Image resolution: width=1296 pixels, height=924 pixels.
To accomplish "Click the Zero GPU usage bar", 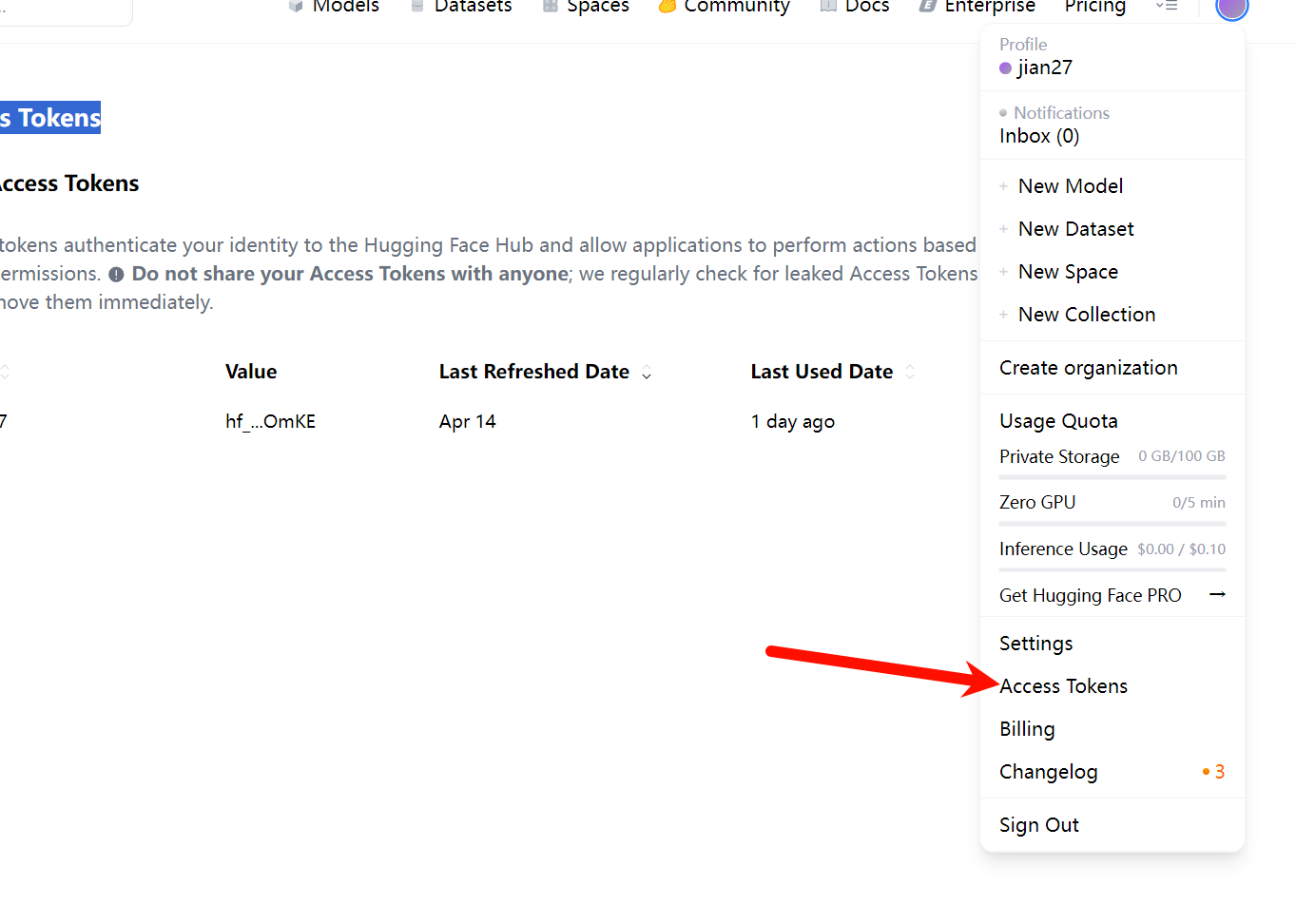I will point(1112,524).
